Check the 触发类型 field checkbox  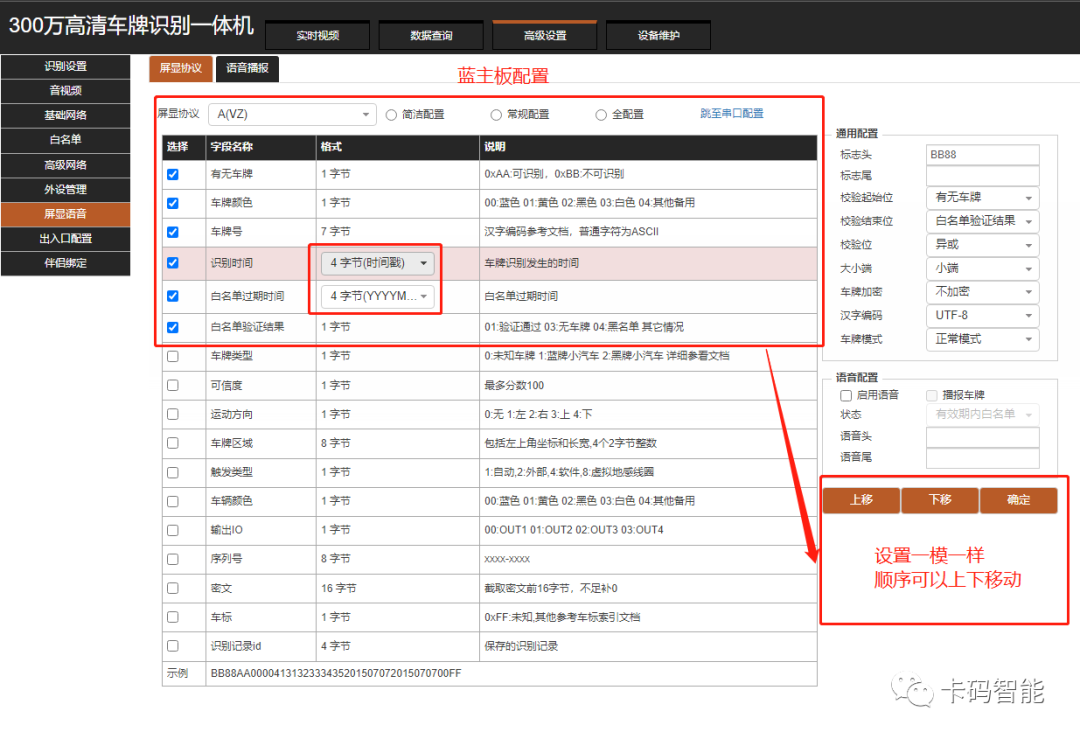point(173,472)
